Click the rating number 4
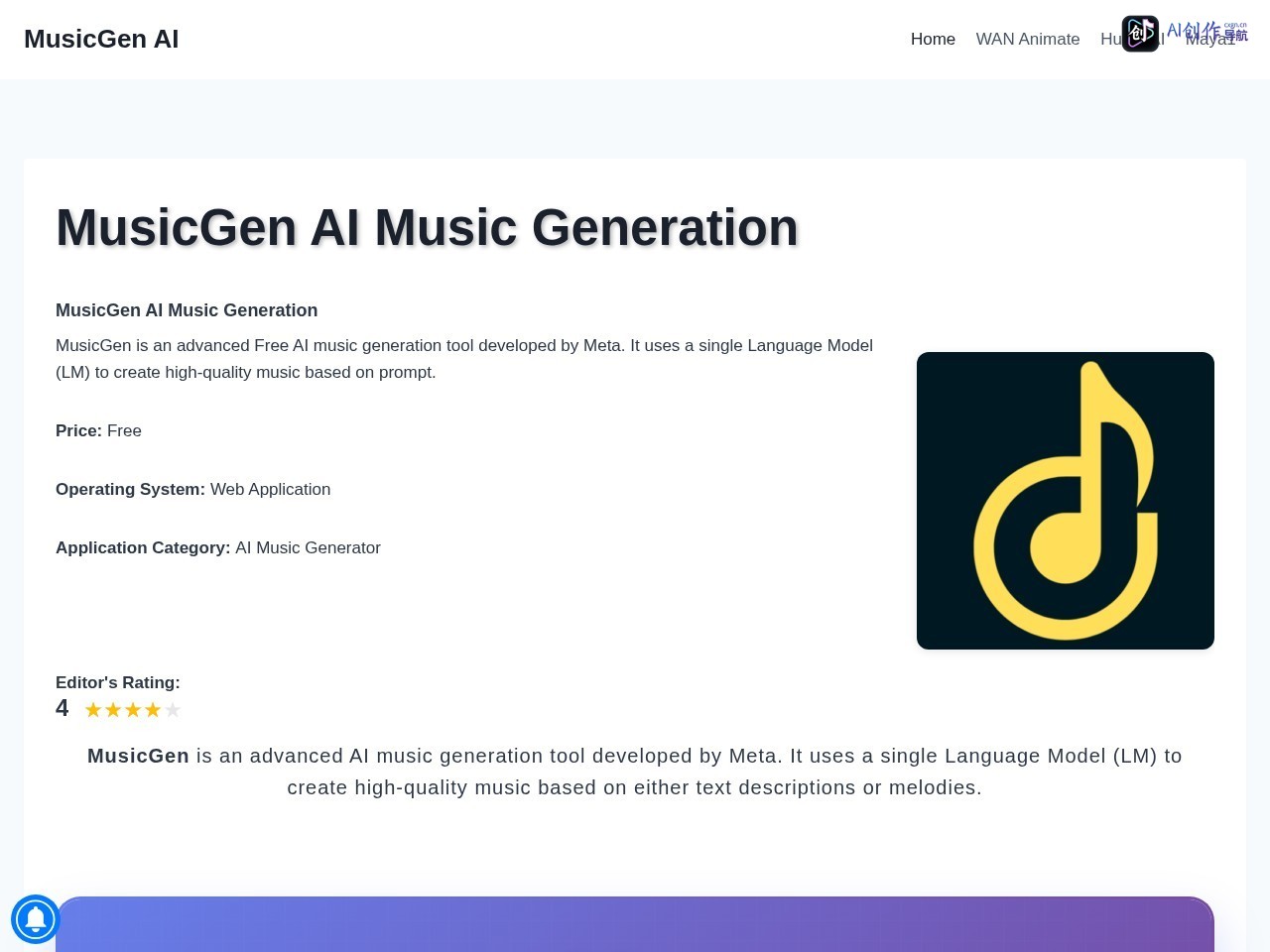This screenshot has width=1270, height=952. click(x=63, y=708)
